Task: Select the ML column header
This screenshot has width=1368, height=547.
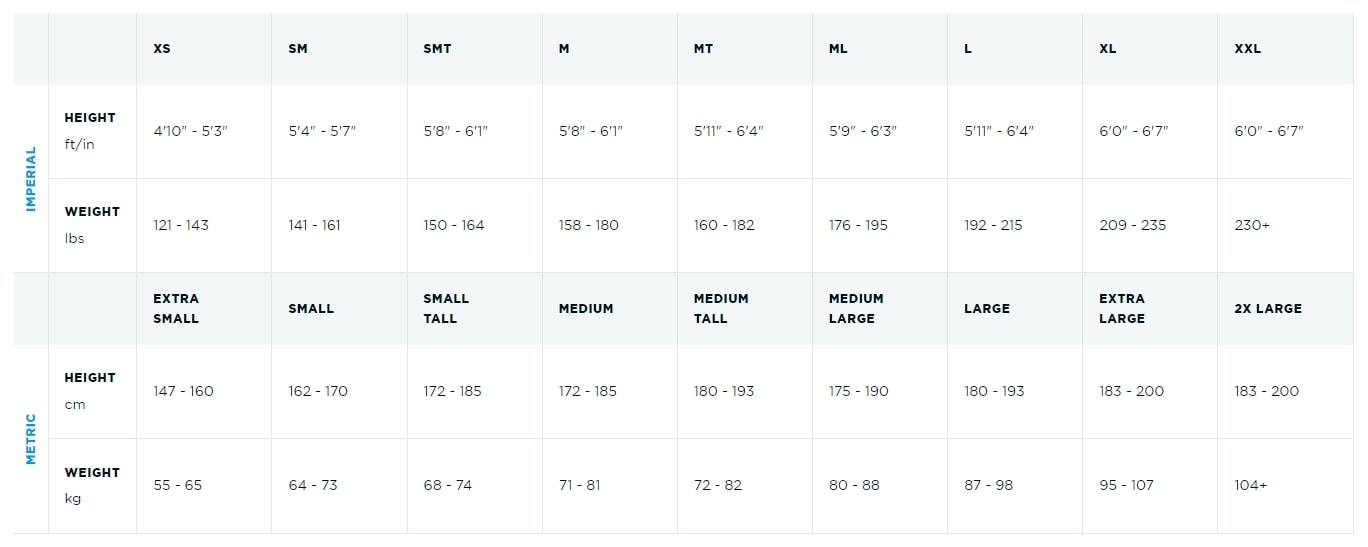Action: [x=838, y=48]
